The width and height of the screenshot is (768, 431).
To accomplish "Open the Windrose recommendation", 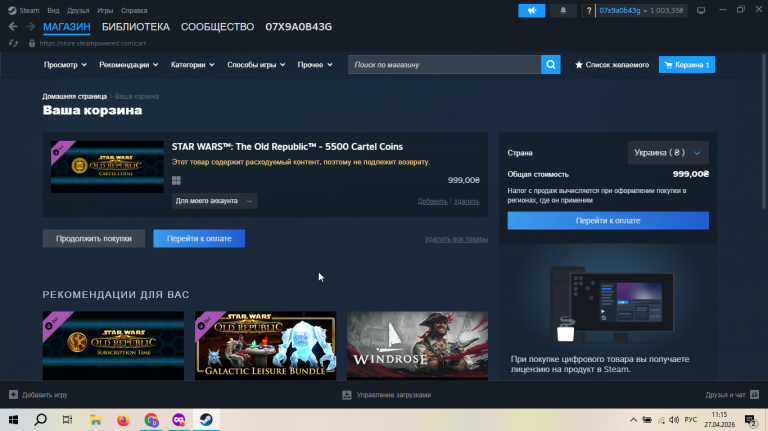I will point(417,346).
